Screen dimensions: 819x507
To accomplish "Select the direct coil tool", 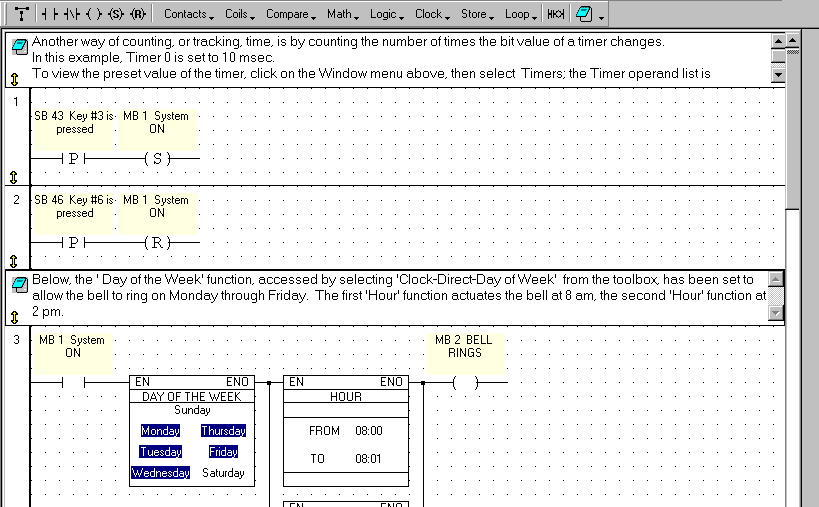I will (93, 14).
